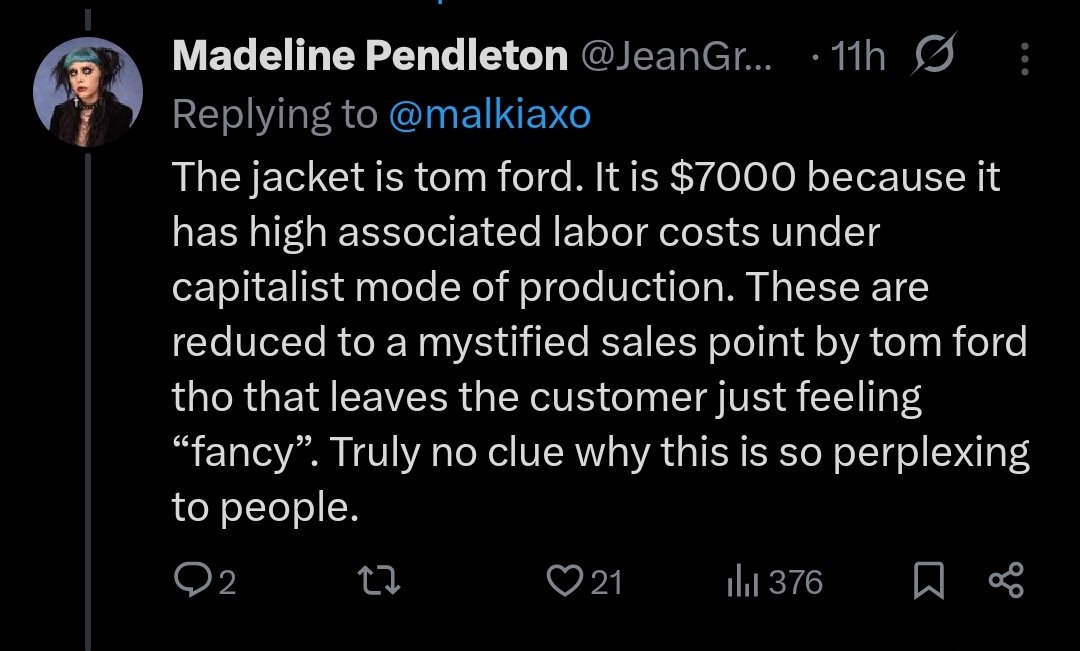Click the slashed circle icon beside 11h

click(x=933, y=56)
